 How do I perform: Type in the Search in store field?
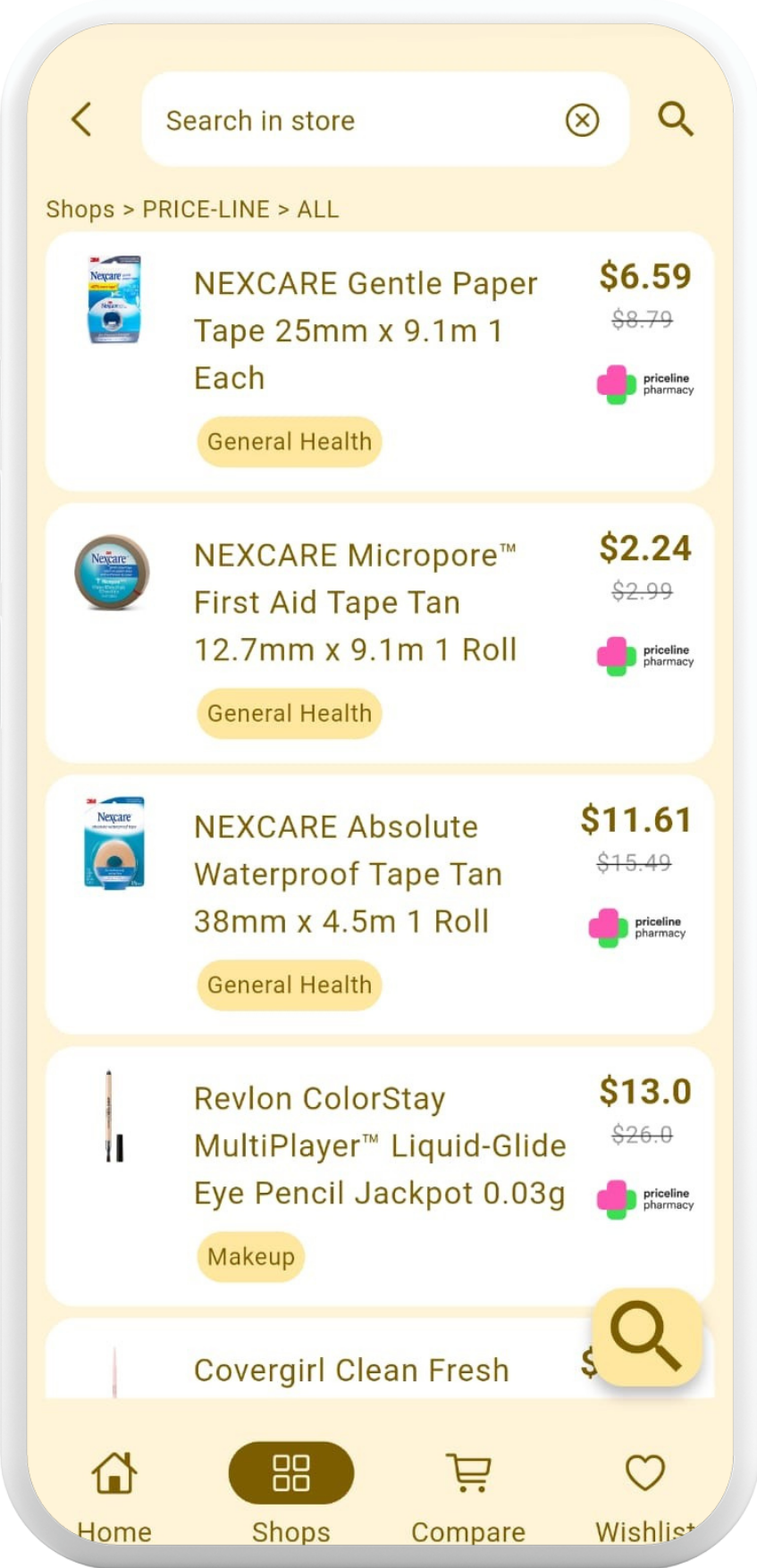tap(357, 120)
